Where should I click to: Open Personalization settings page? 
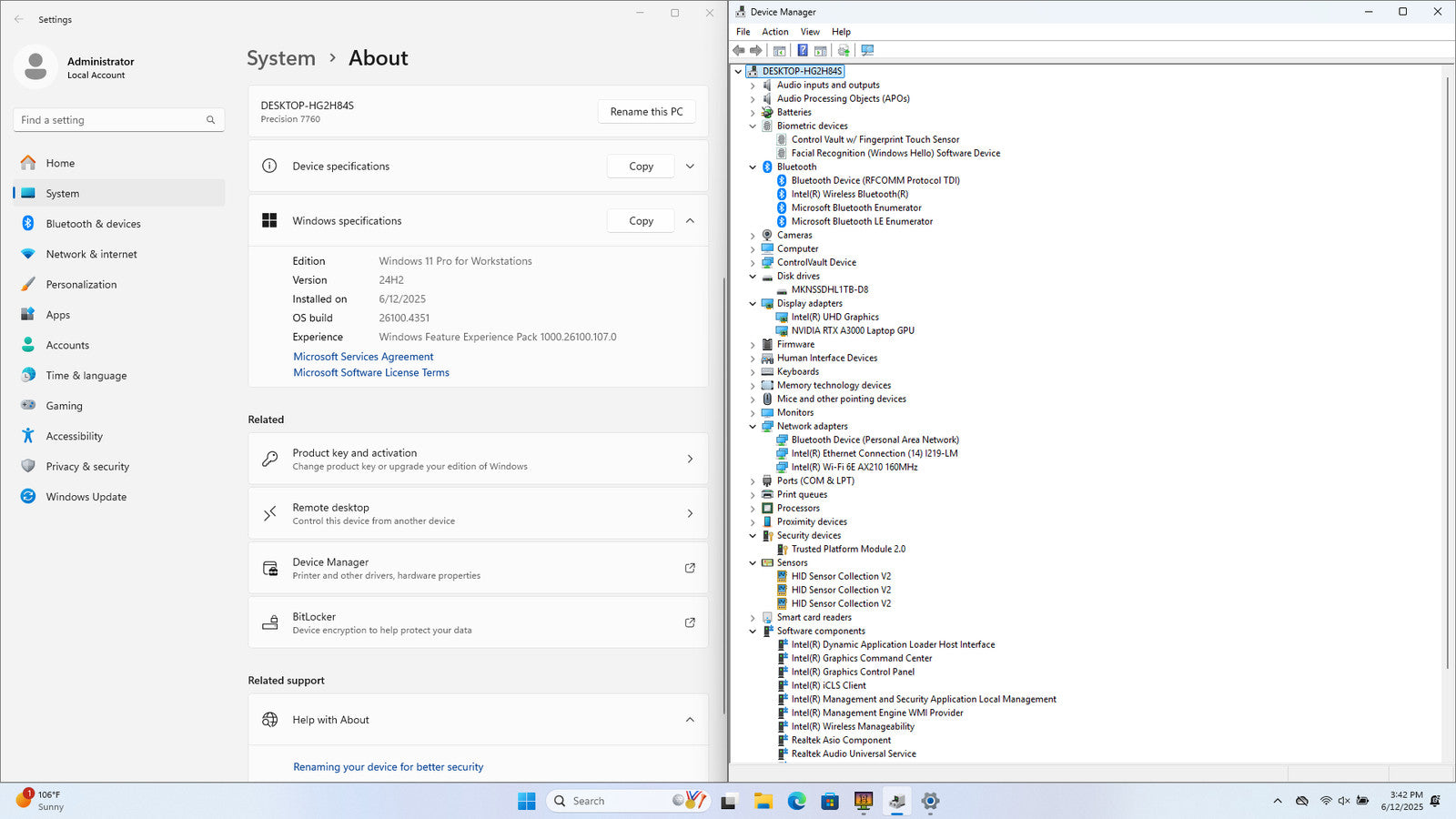[x=119, y=284]
